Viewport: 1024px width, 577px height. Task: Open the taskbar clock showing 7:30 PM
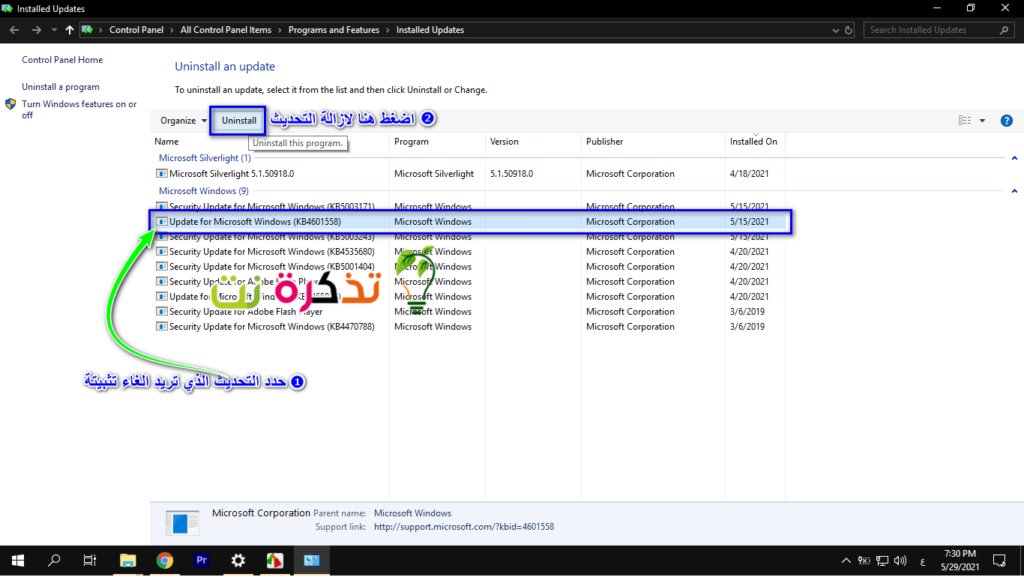960,561
